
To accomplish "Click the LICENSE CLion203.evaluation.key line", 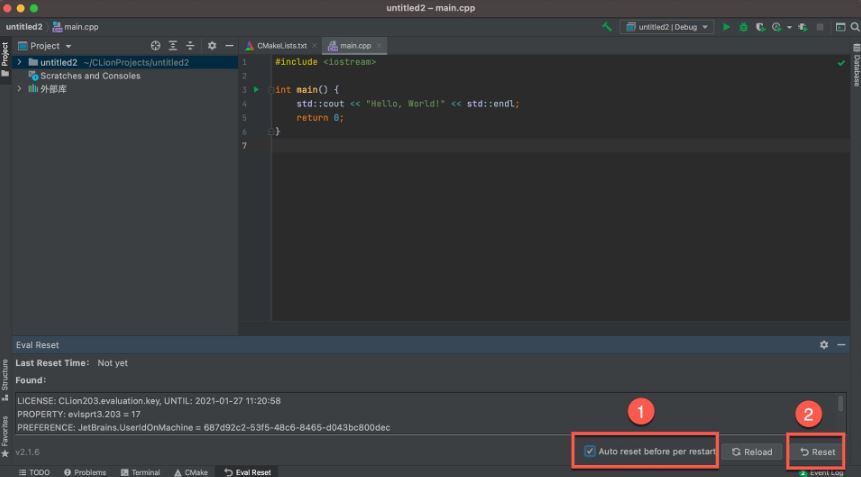I will click(149, 401).
